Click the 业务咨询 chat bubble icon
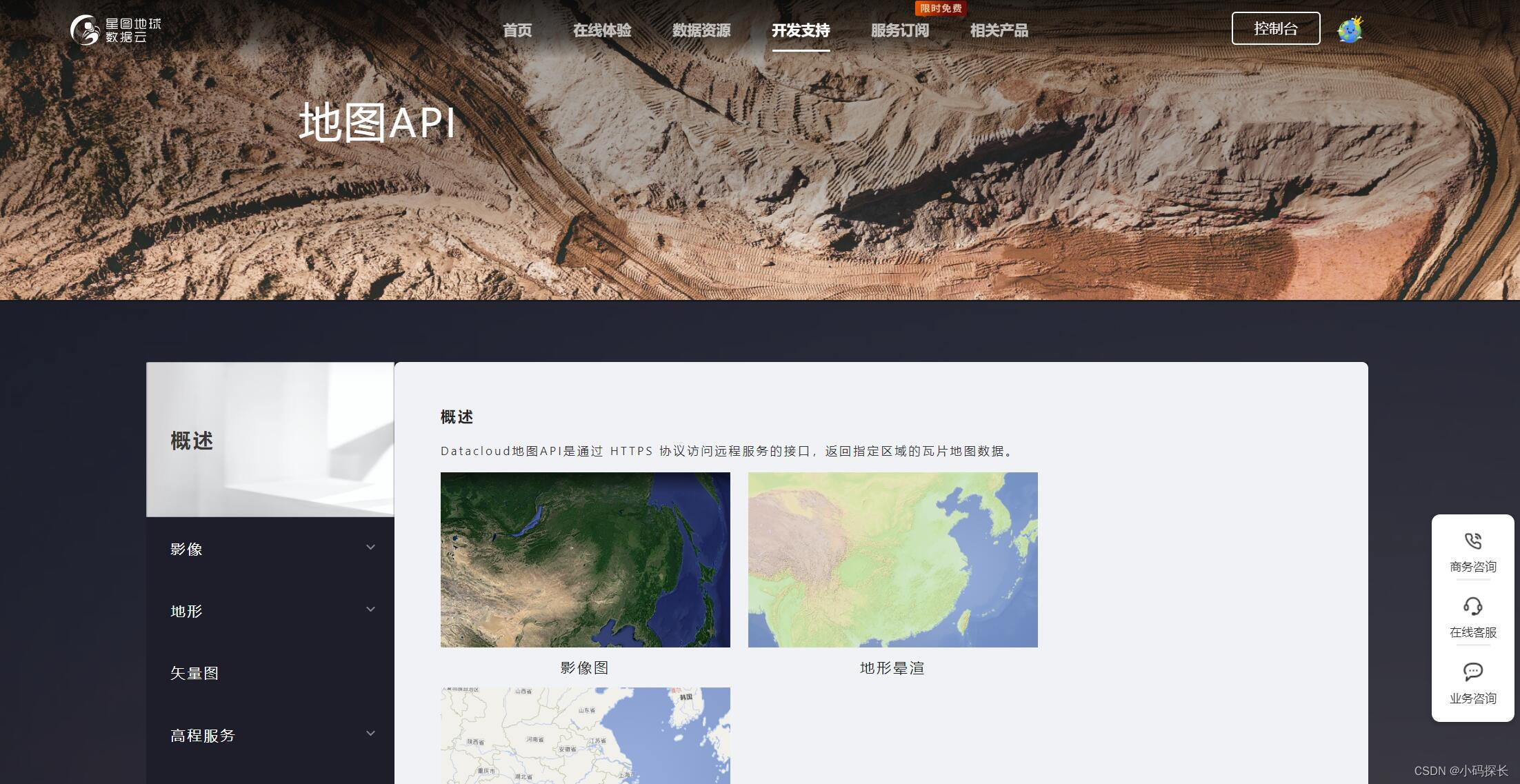This screenshot has width=1520, height=784. point(1472,672)
